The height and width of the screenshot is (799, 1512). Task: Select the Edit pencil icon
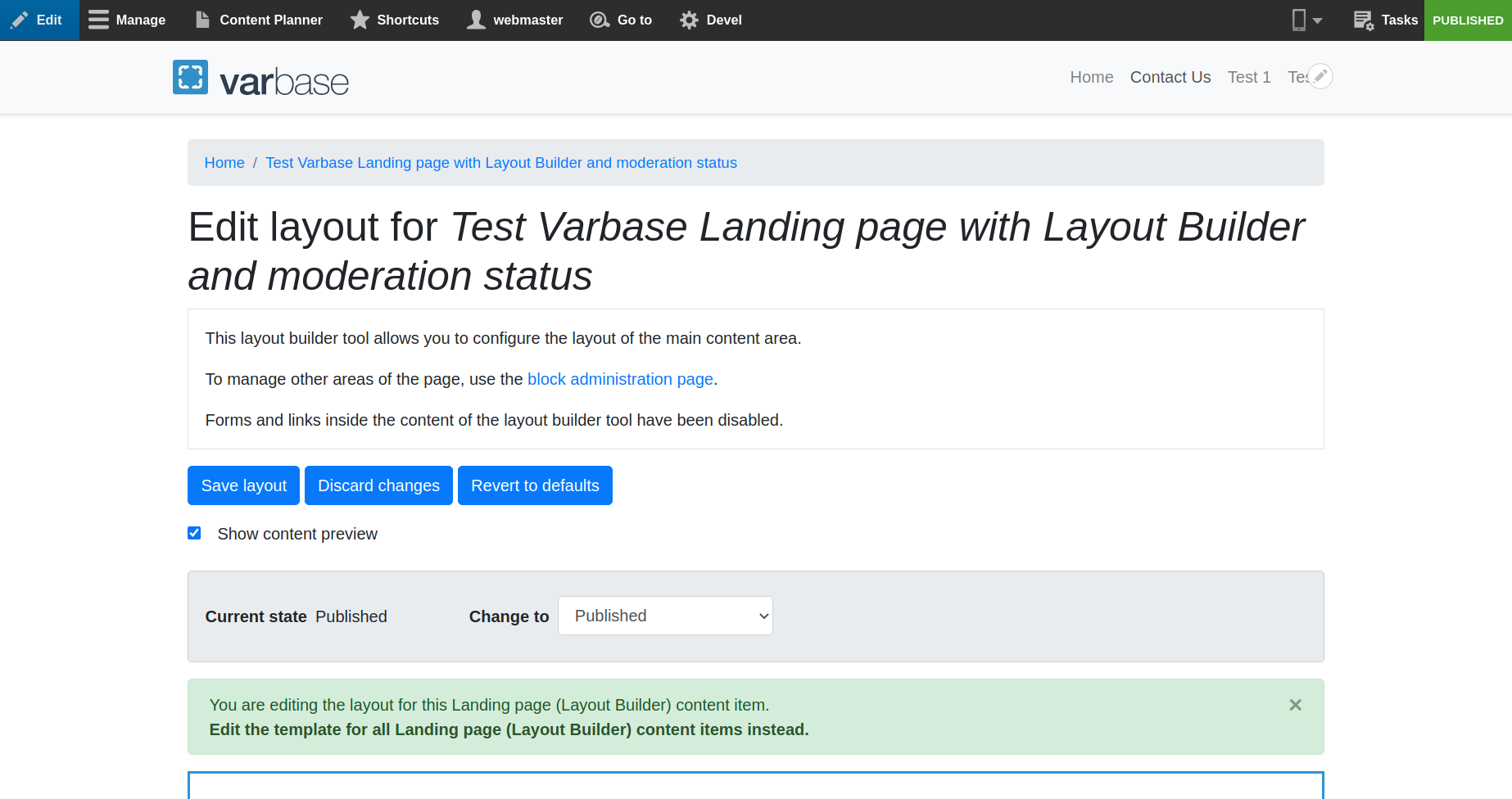click(x=20, y=20)
